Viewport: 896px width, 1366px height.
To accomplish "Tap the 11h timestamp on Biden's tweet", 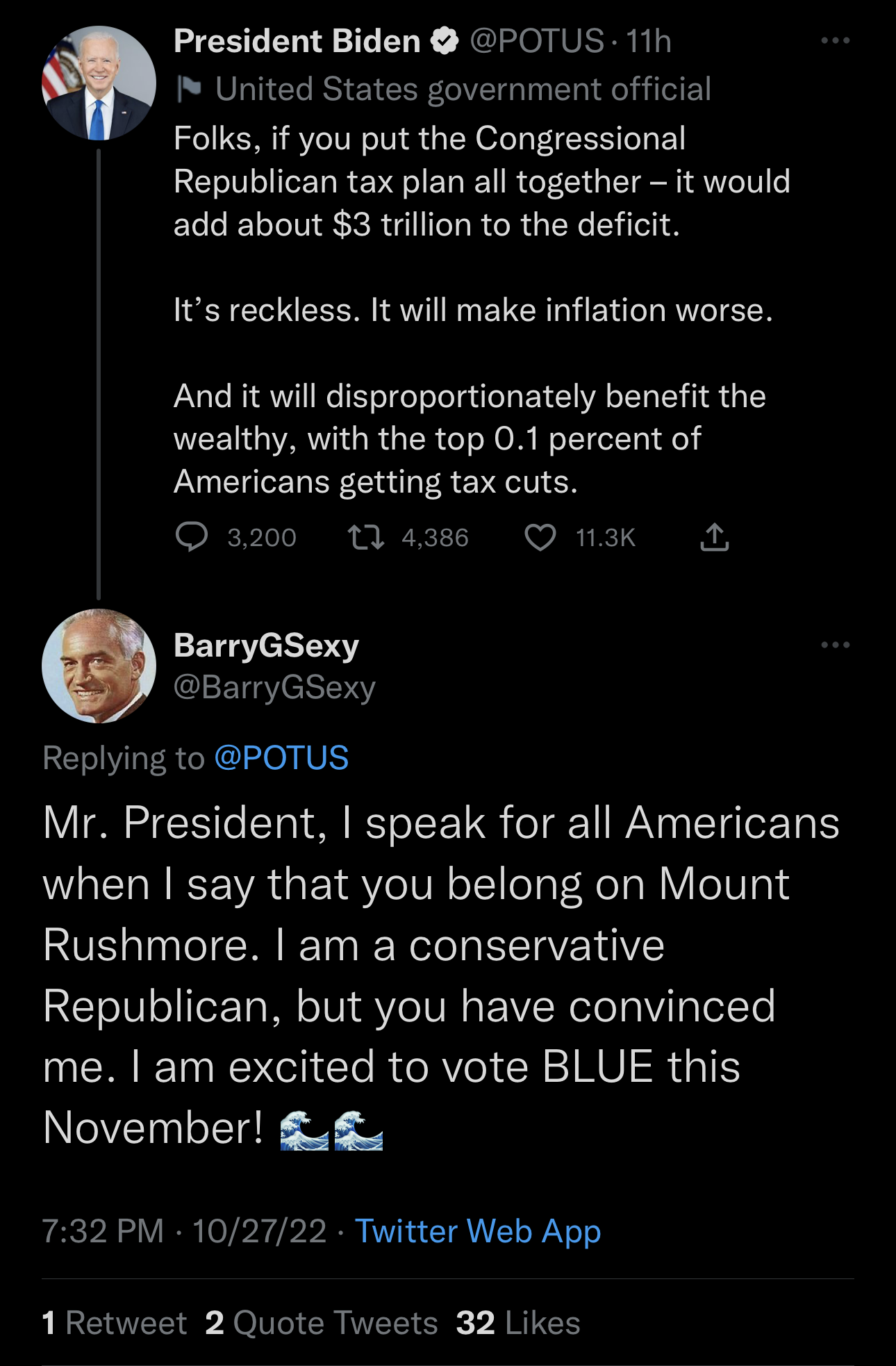I will [x=649, y=41].
